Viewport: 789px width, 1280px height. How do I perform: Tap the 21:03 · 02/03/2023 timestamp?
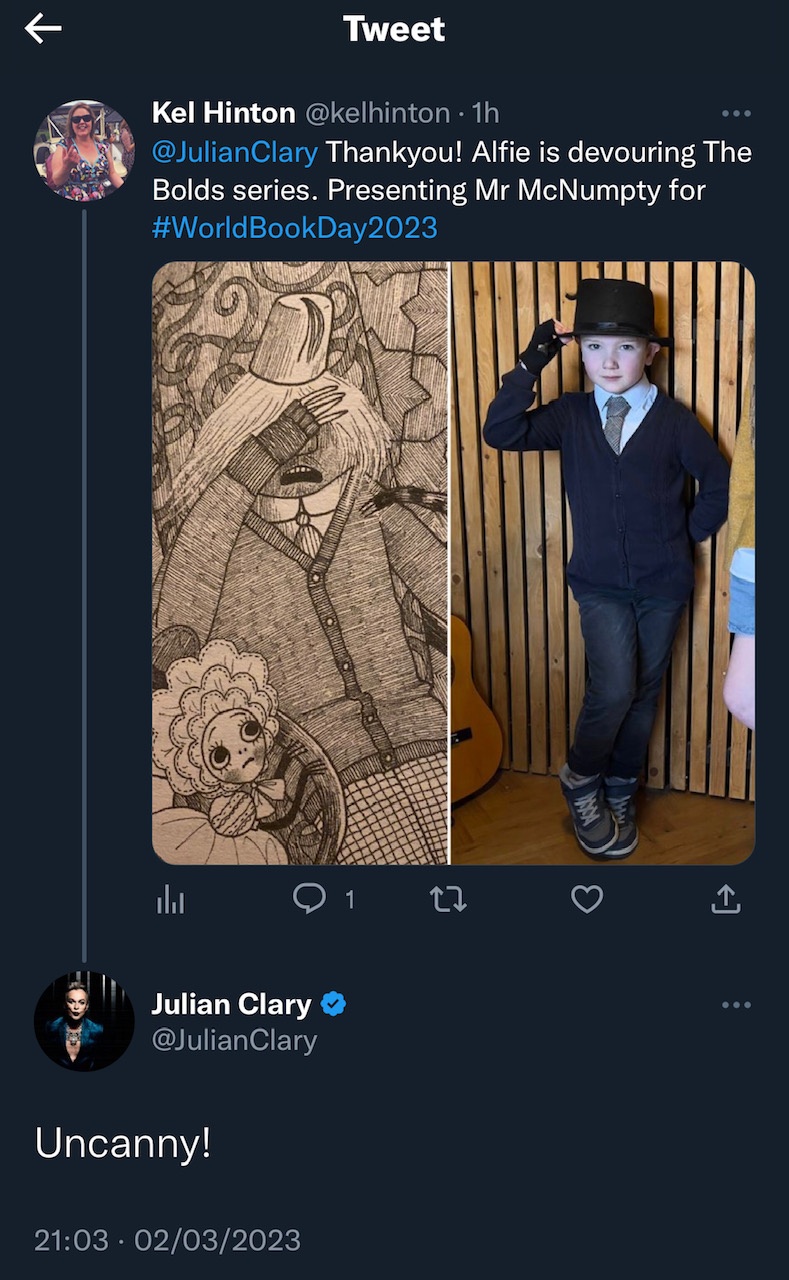pos(167,1240)
